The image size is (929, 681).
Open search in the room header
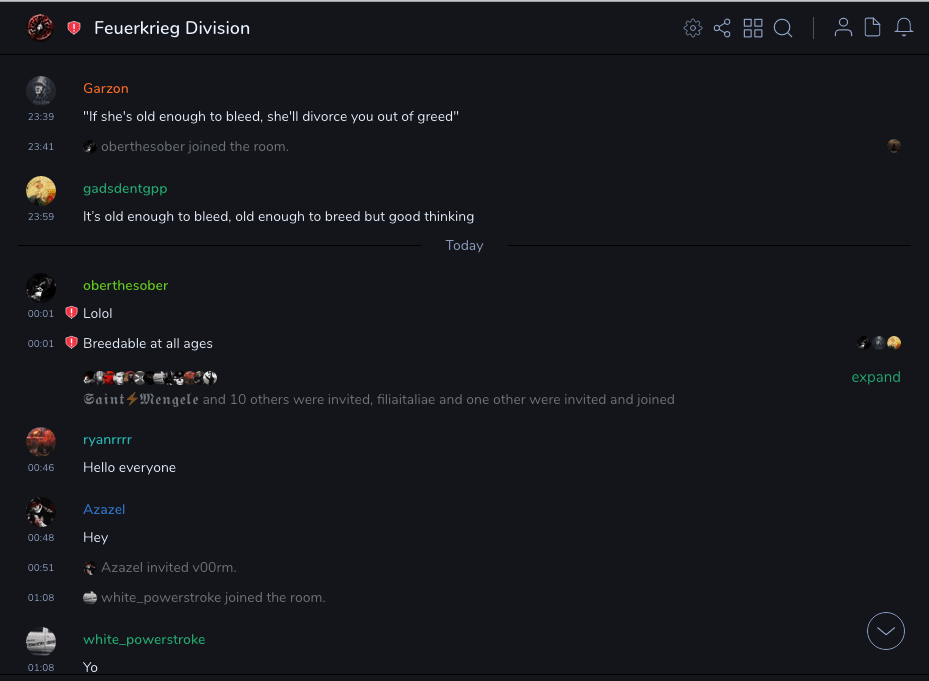point(783,28)
